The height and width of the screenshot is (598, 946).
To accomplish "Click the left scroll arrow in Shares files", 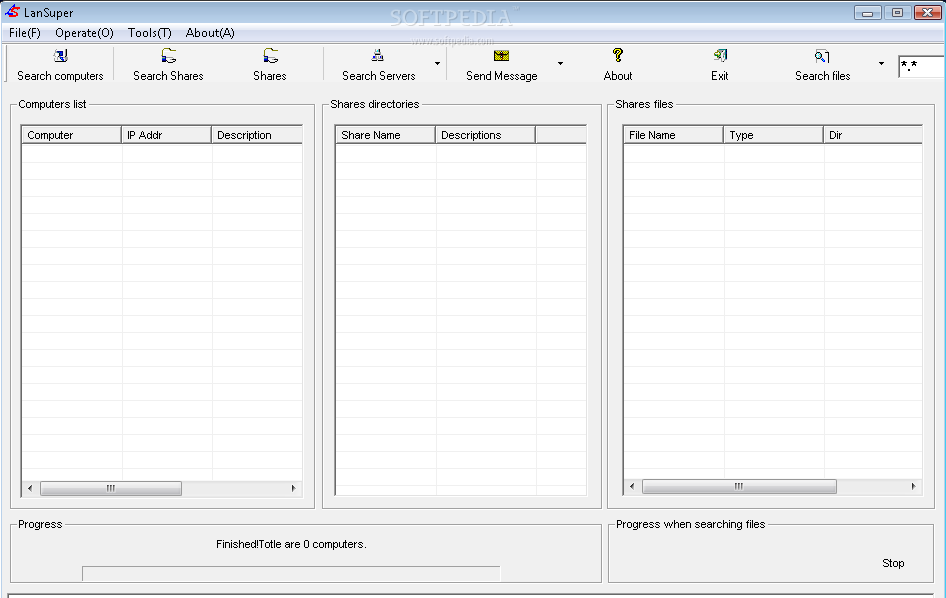I will coord(632,486).
